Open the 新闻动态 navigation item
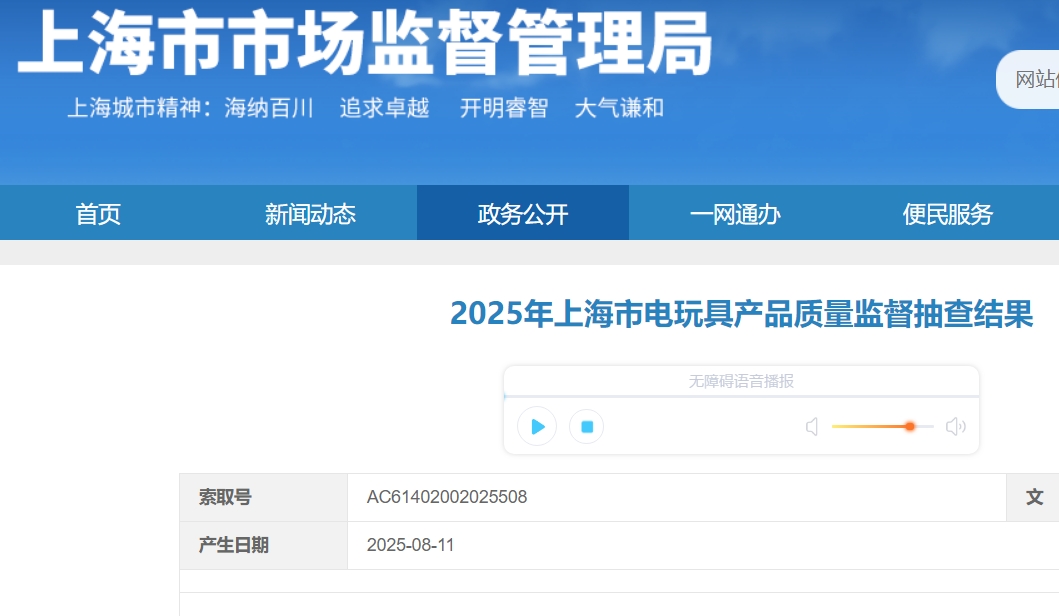This screenshot has width=1059, height=616. pos(310,214)
